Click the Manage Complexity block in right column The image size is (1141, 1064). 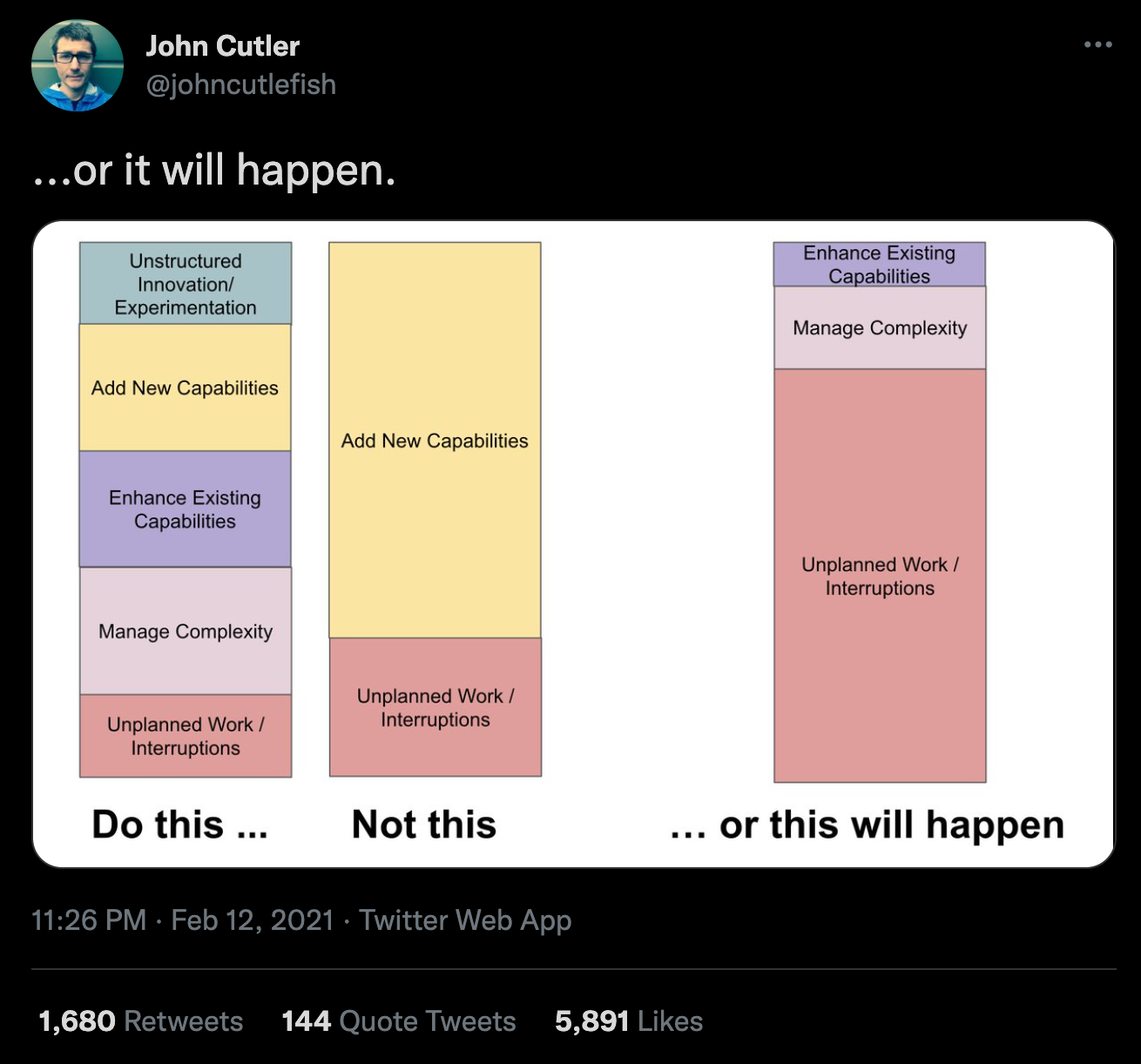click(880, 328)
